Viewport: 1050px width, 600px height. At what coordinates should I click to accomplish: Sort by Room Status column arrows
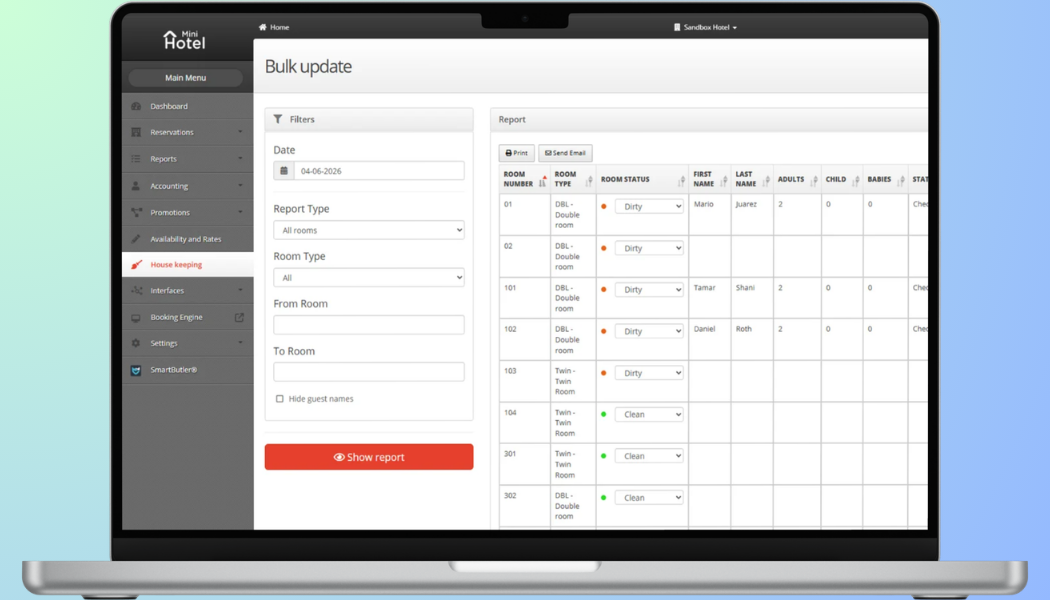681,179
